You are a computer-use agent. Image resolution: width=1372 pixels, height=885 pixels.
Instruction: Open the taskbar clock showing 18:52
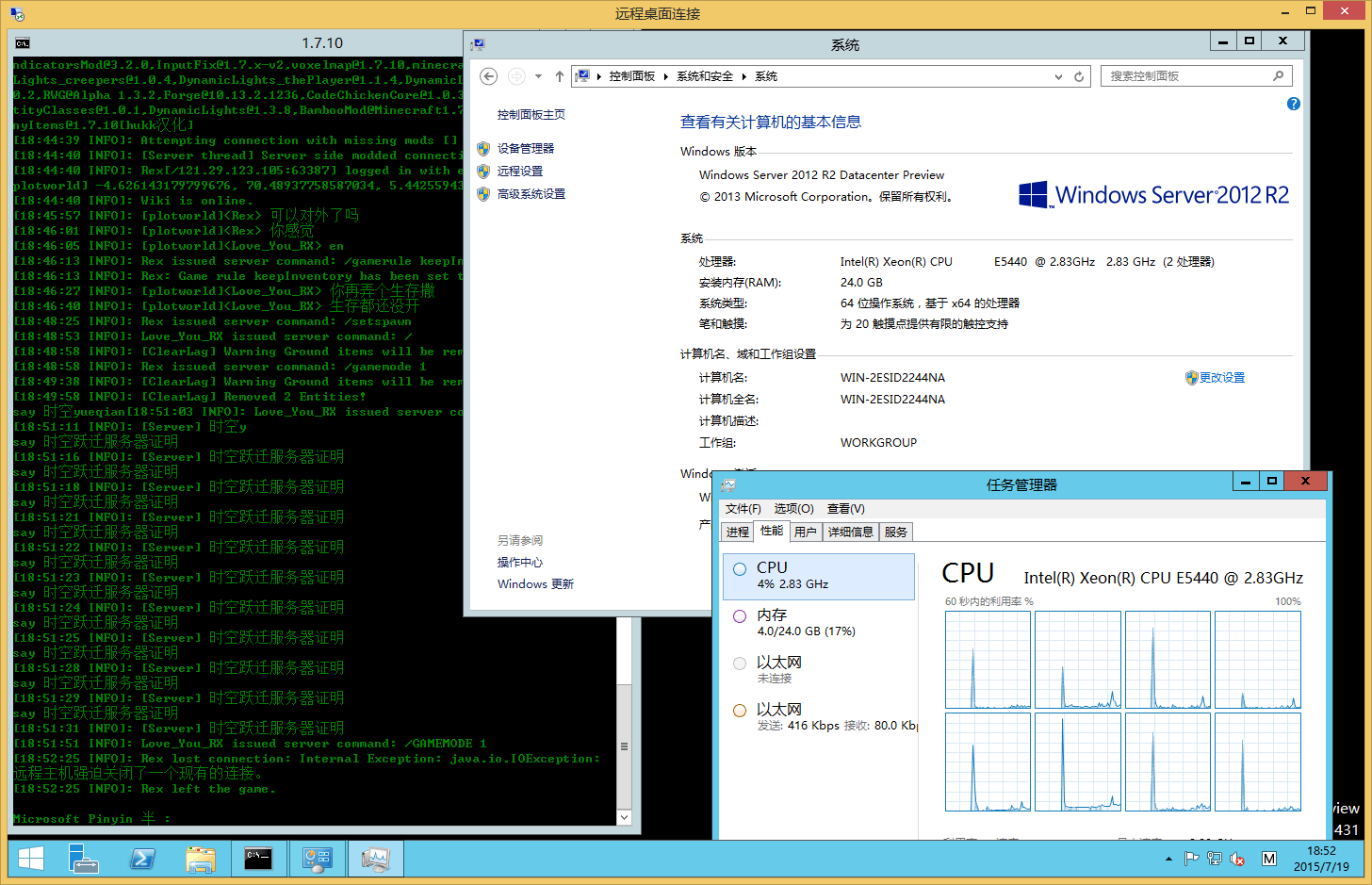click(x=1321, y=859)
